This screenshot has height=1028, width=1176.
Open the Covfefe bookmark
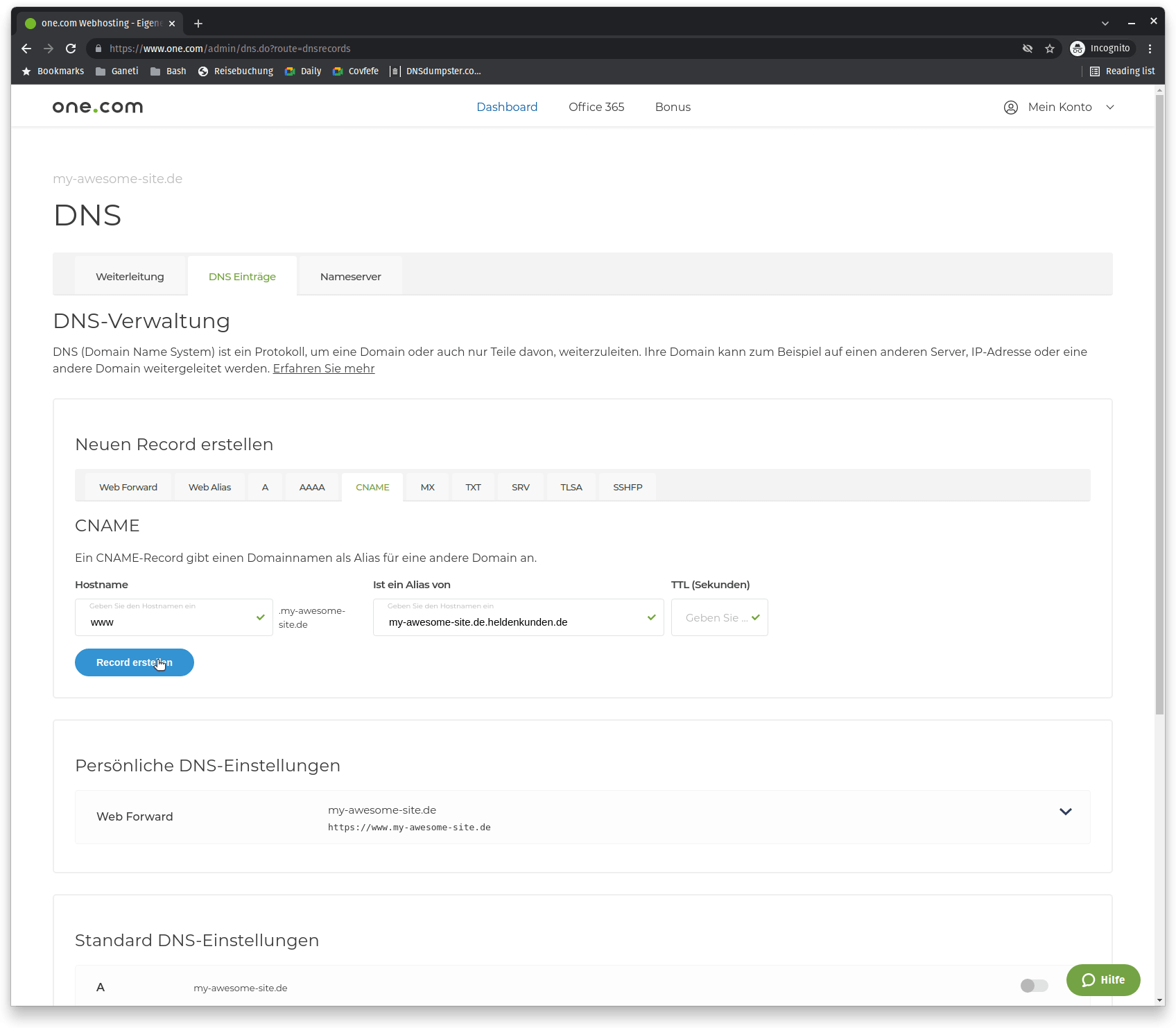click(x=356, y=71)
